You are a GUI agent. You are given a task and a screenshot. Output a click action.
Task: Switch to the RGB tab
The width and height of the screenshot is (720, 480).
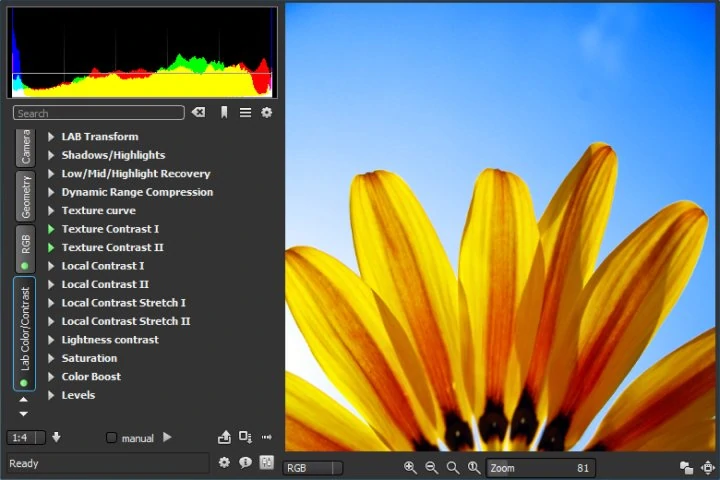25,249
